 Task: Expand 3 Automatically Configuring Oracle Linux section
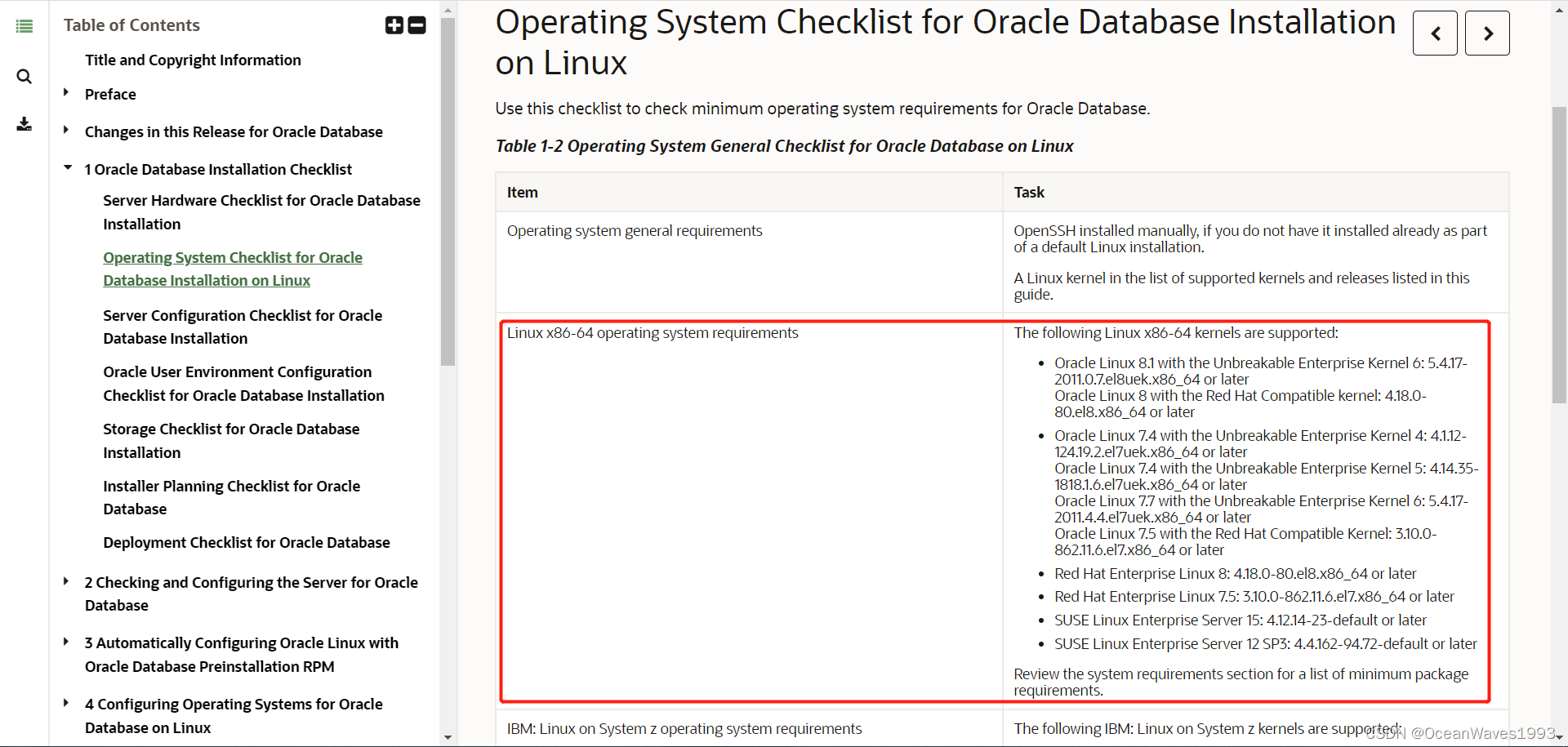(66, 642)
